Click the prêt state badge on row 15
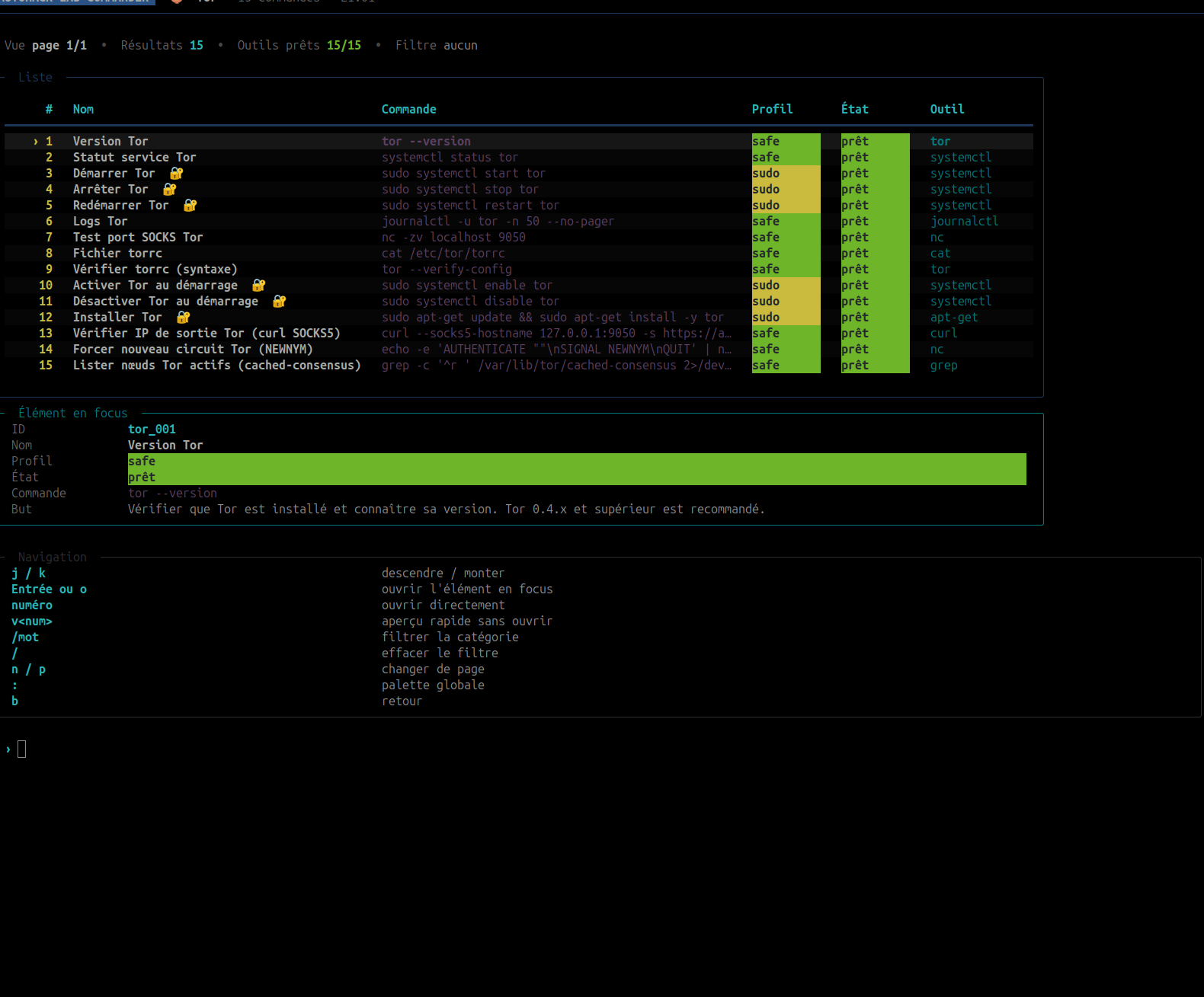The width and height of the screenshot is (1204, 997). point(875,365)
